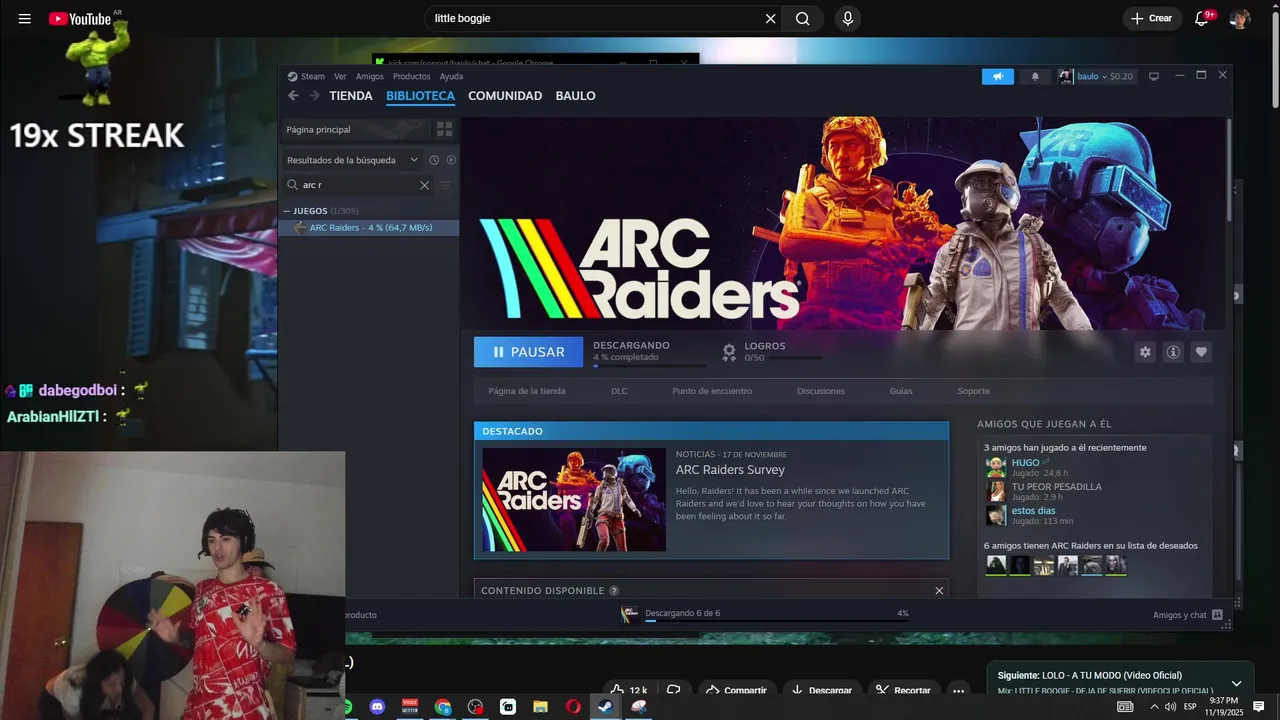Close the CONTENIDO DISPONIBLE panel
1280x720 pixels.
point(939,591)
